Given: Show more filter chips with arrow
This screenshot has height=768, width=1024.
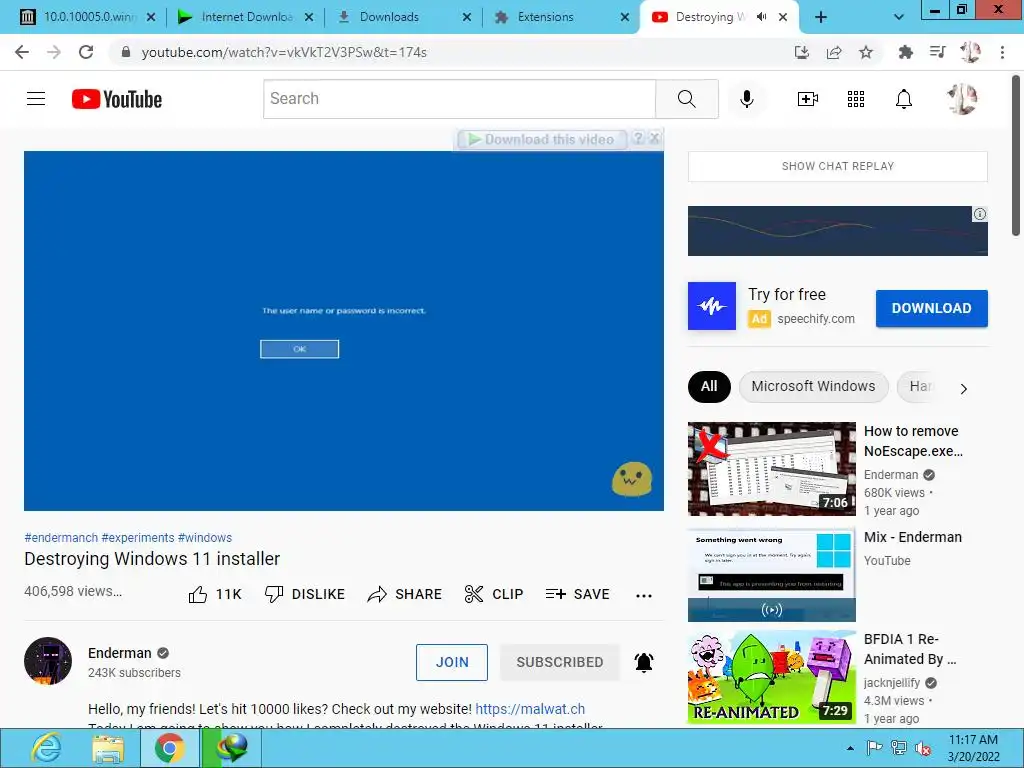Looking at the screenshot, I should point(963,389).
